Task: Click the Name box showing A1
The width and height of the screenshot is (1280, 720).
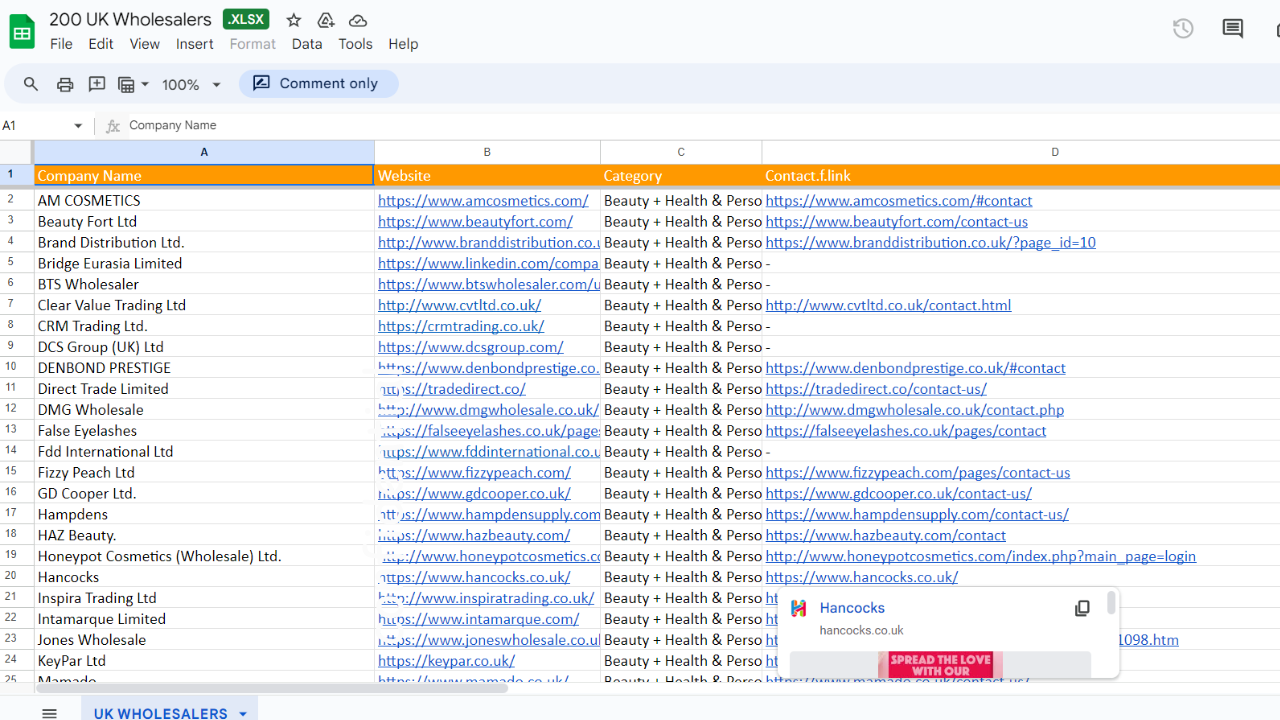Action: tap(44, 126)
